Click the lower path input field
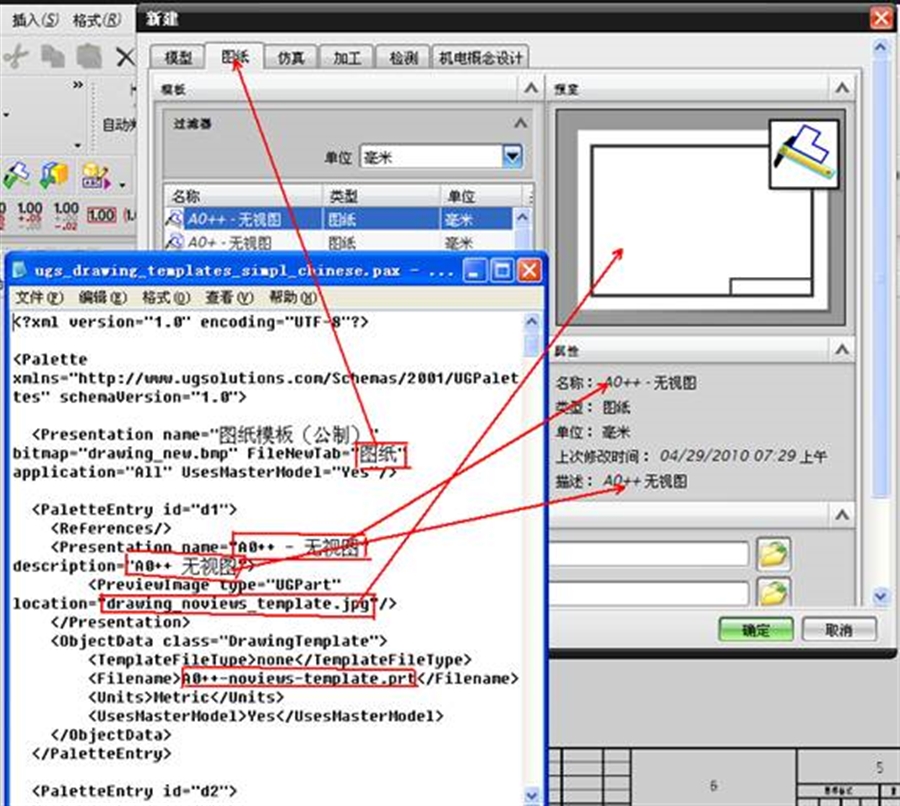 (x=649, y=594)
